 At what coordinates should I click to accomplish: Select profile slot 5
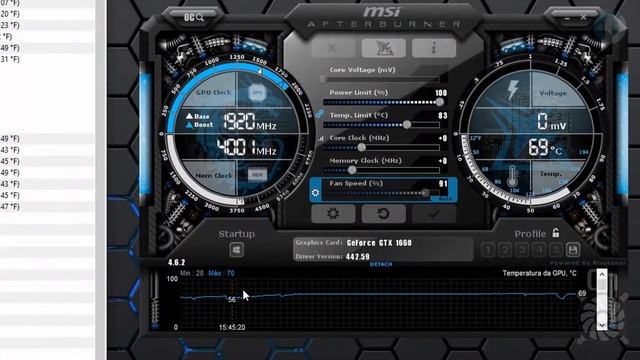tap(556, 250)
